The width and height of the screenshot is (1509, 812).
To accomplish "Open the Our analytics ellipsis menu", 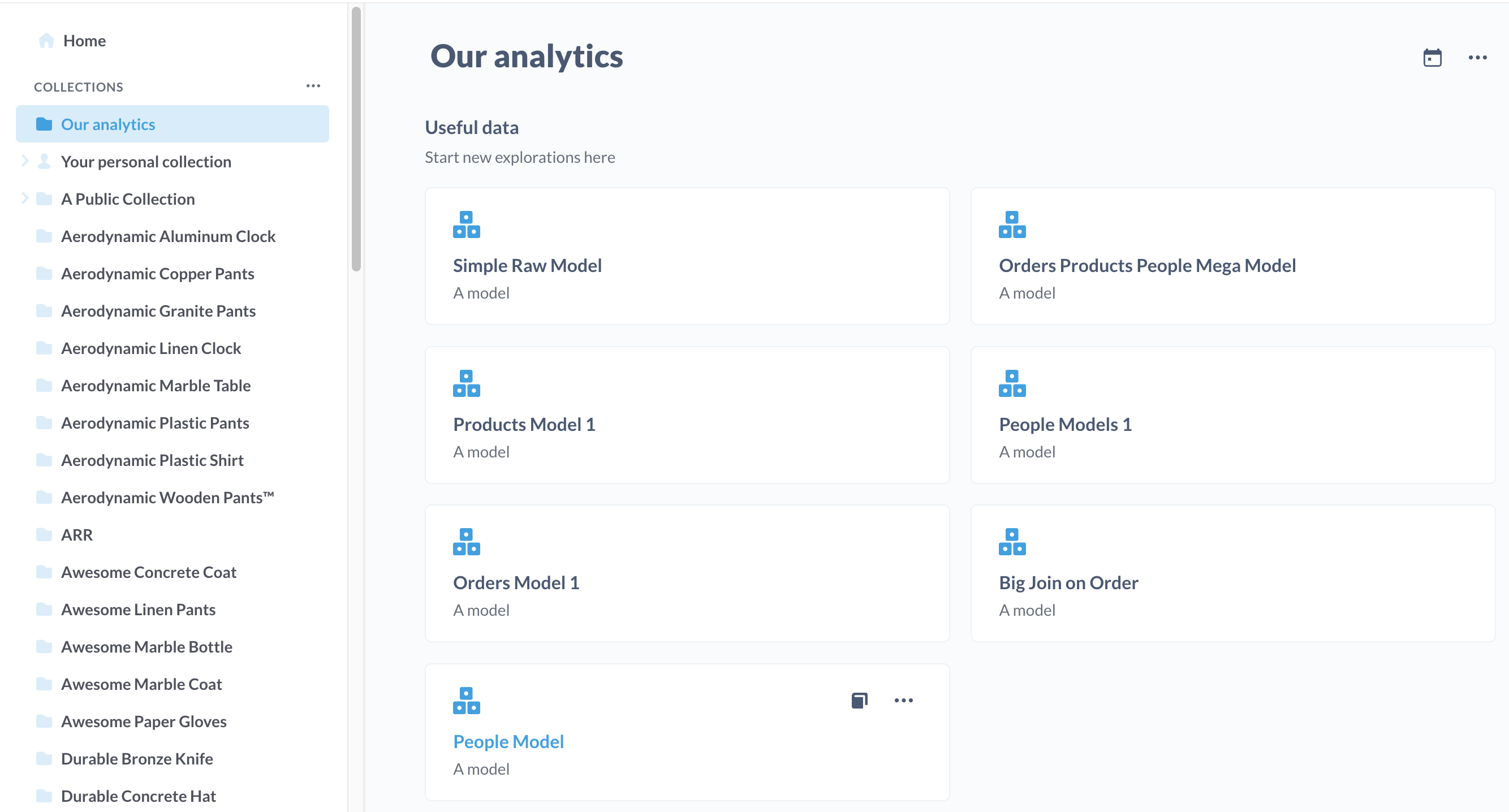I will (1477, 58).
